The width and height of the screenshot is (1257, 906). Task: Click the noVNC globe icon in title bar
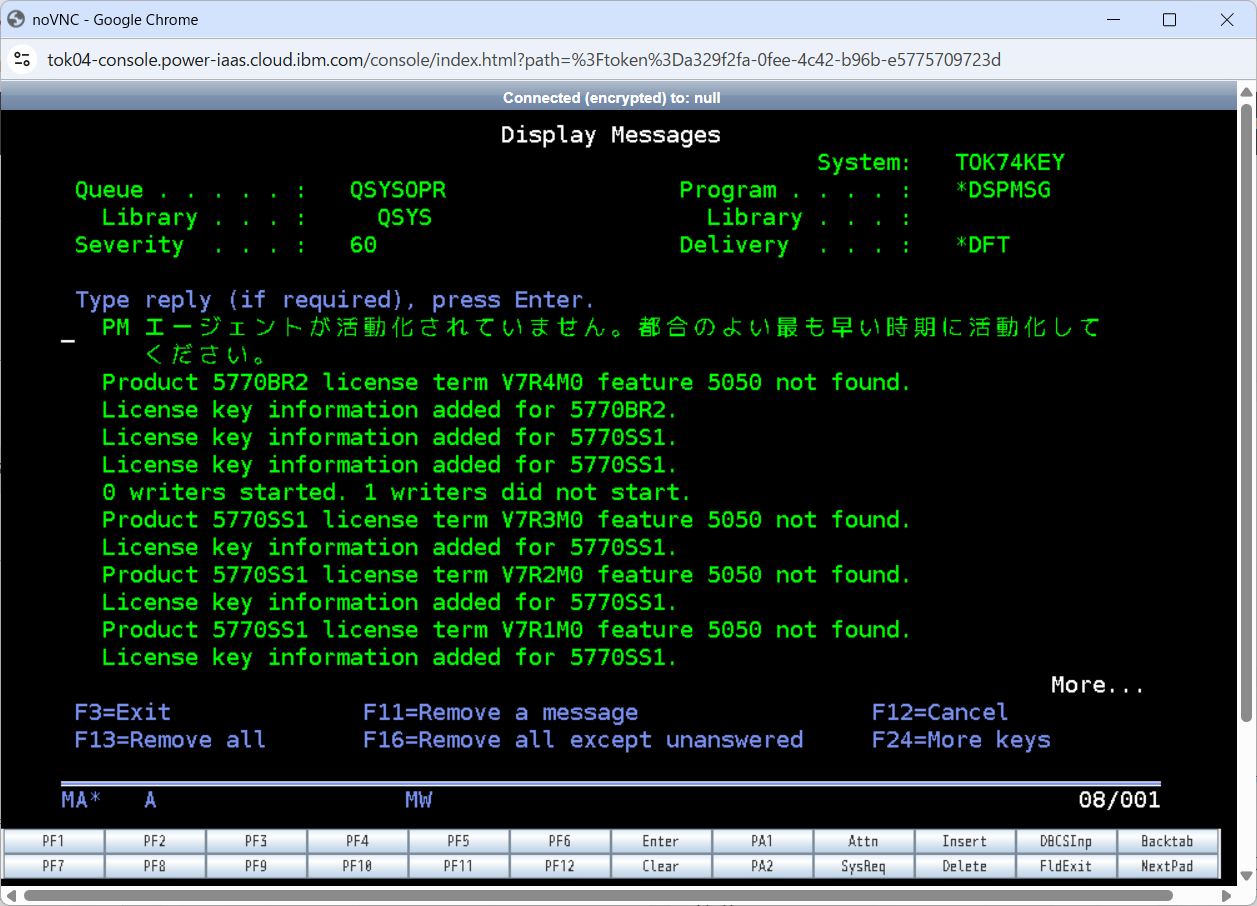[x=16, y=19]
